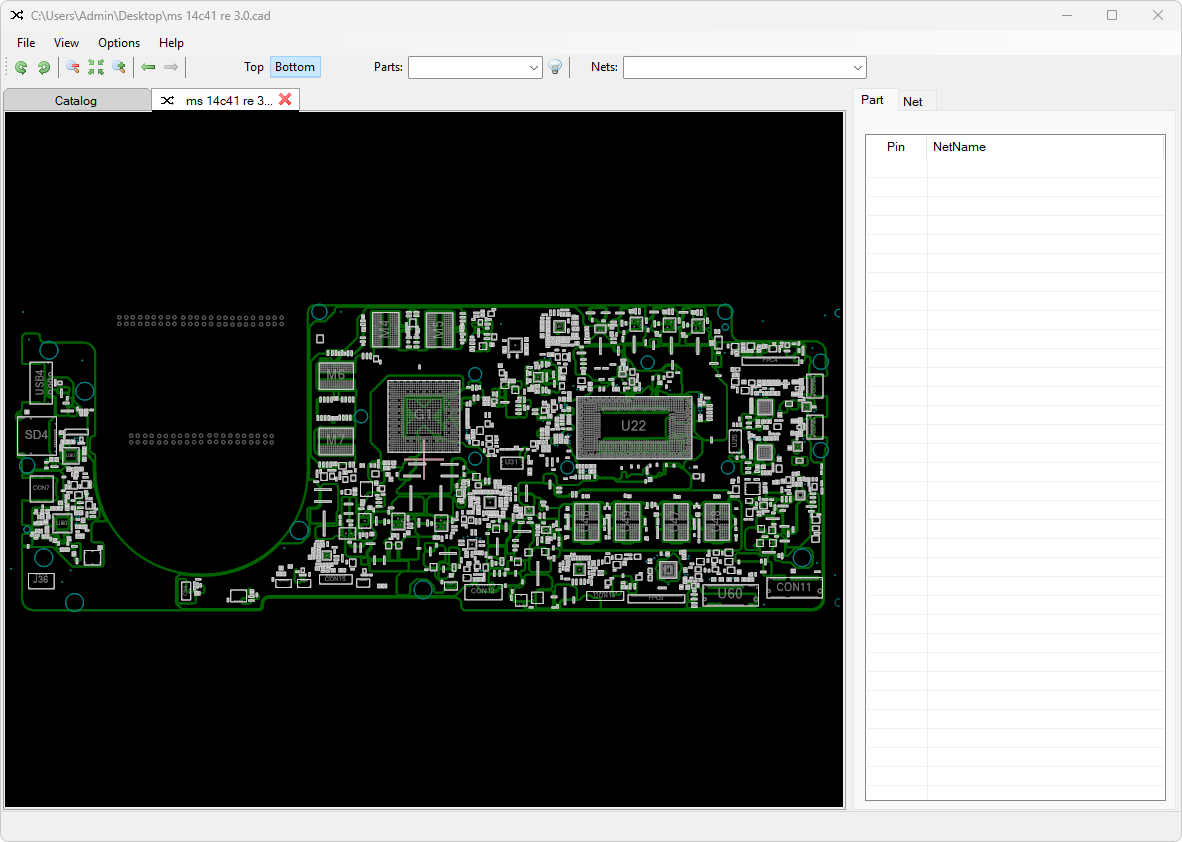Zoom out using the magnifier minus icon
Image resolution: width=1182 pixels, height=842 pixels.
(73, 67)
